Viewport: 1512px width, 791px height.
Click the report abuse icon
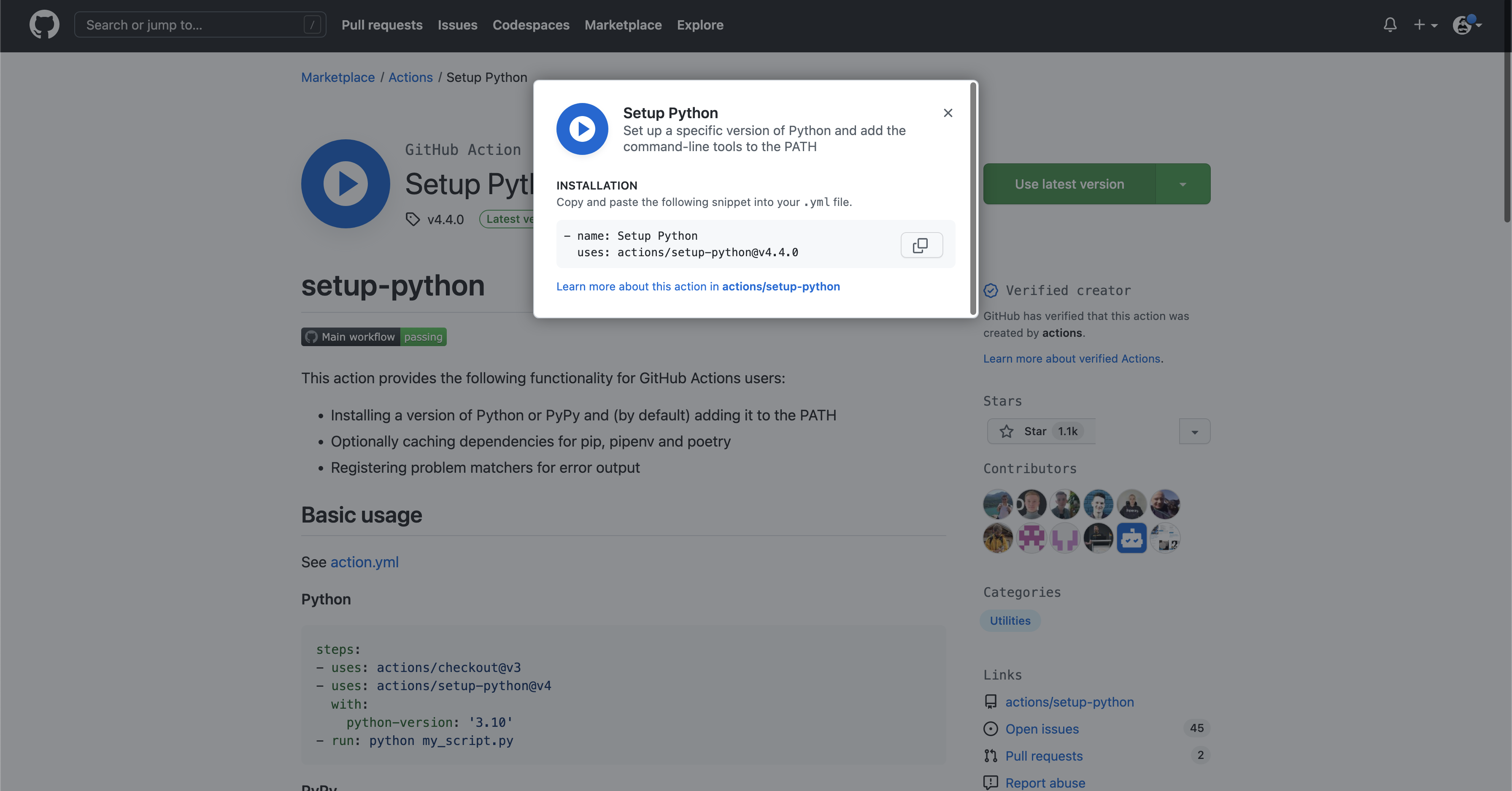[x=991, y=783]
